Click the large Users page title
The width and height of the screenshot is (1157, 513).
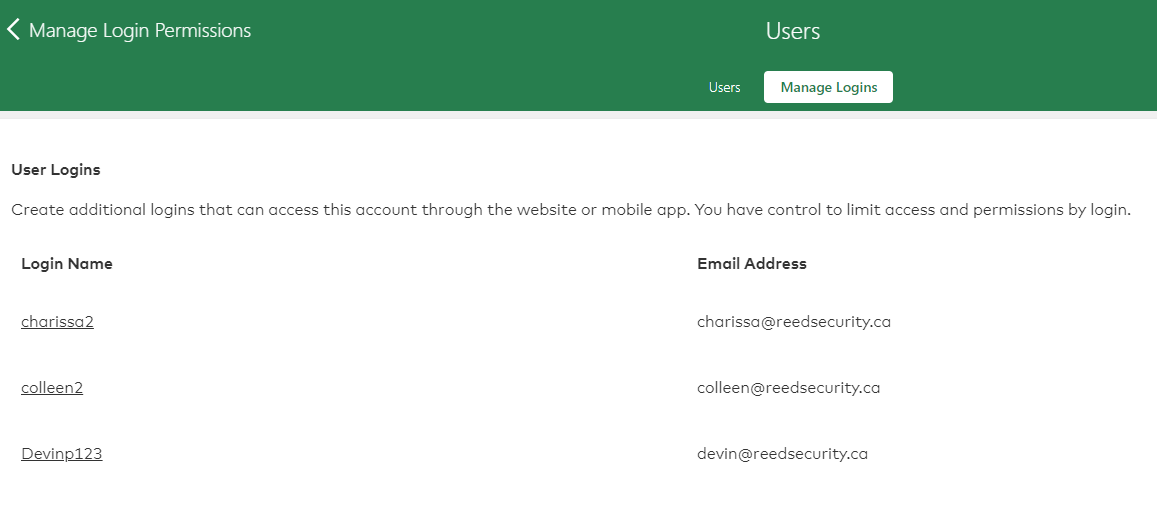coord(792,31)
